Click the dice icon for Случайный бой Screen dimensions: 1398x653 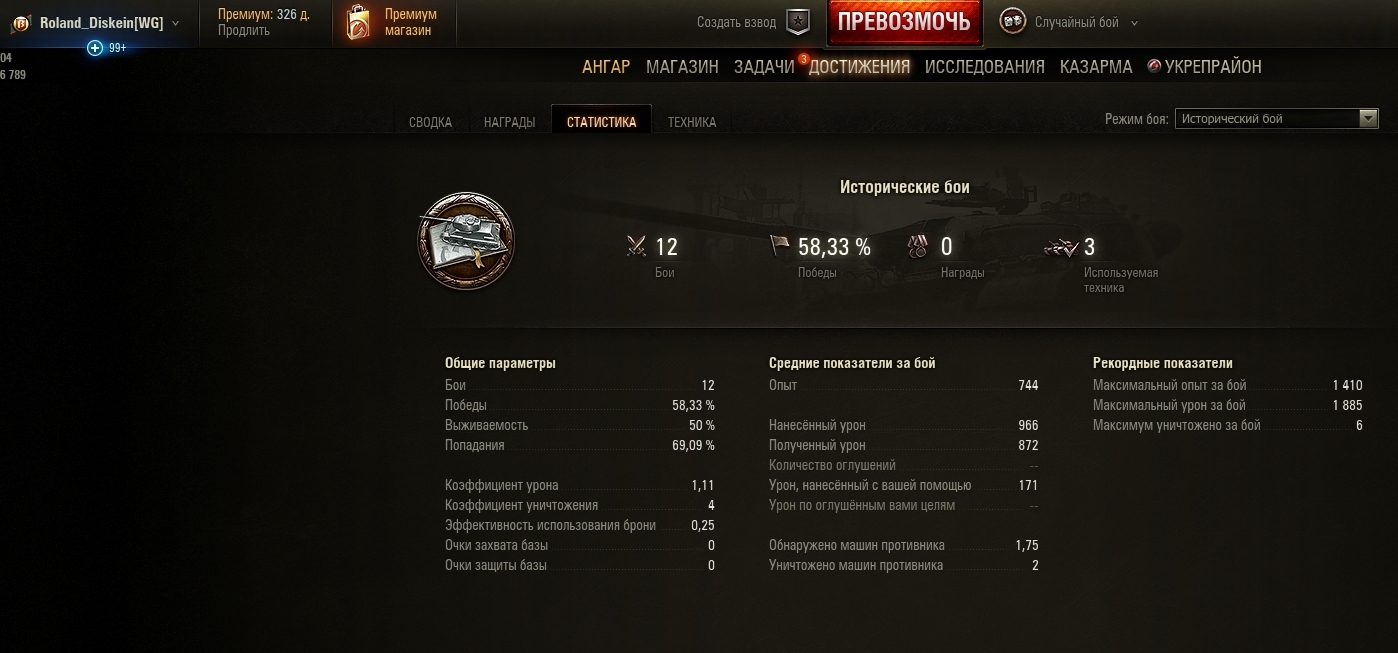tap(1013, 22)
